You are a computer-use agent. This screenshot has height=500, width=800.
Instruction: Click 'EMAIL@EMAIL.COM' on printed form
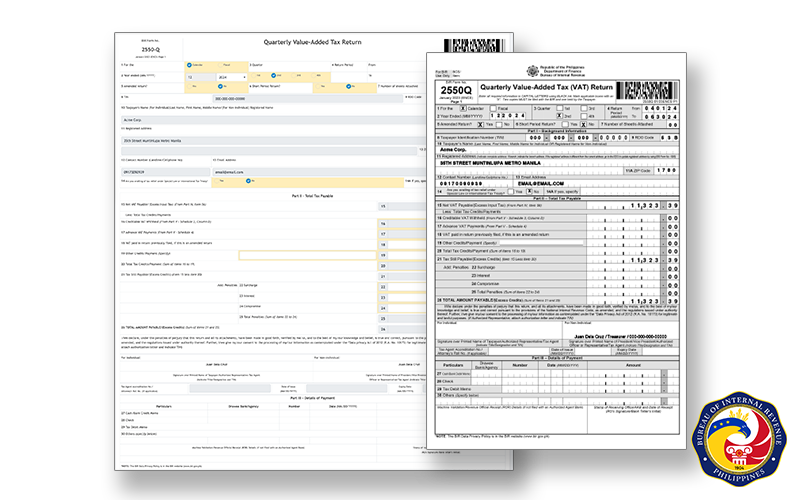click(x=541, y=184)
